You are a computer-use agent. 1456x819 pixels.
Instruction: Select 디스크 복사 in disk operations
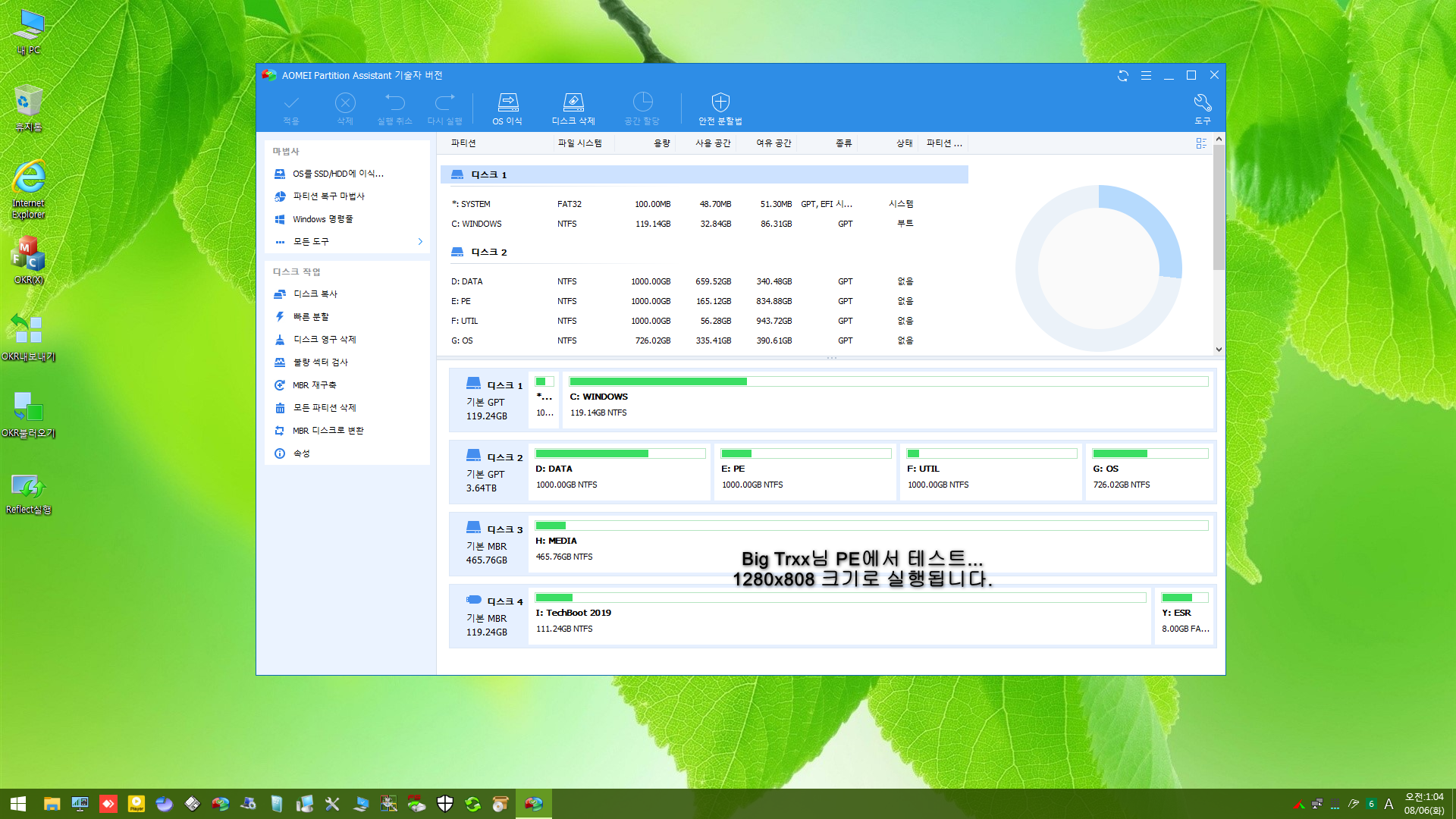[x=315, y=294]
